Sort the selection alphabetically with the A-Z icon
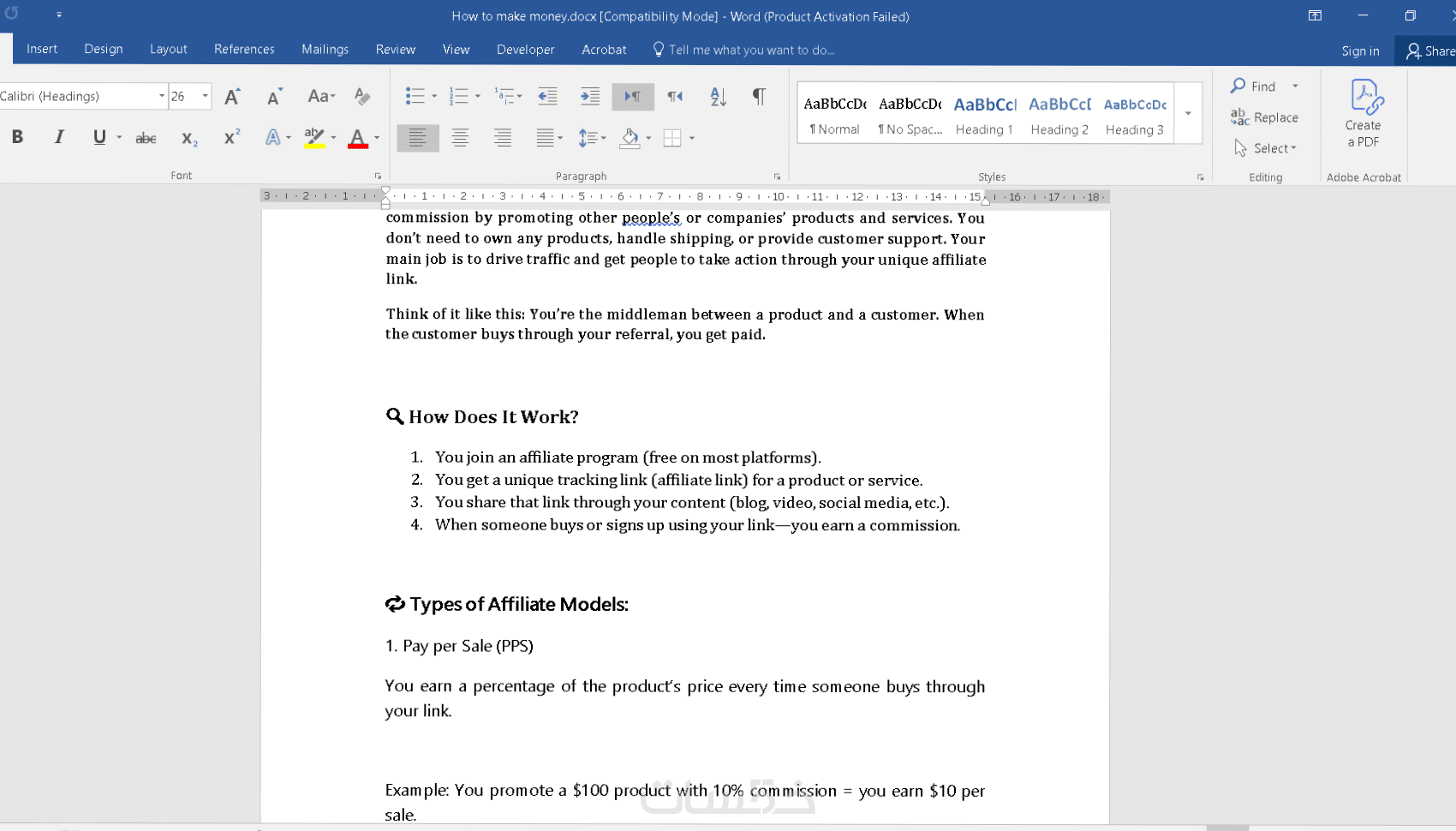 pyautogui.click(x=719, y=96)
